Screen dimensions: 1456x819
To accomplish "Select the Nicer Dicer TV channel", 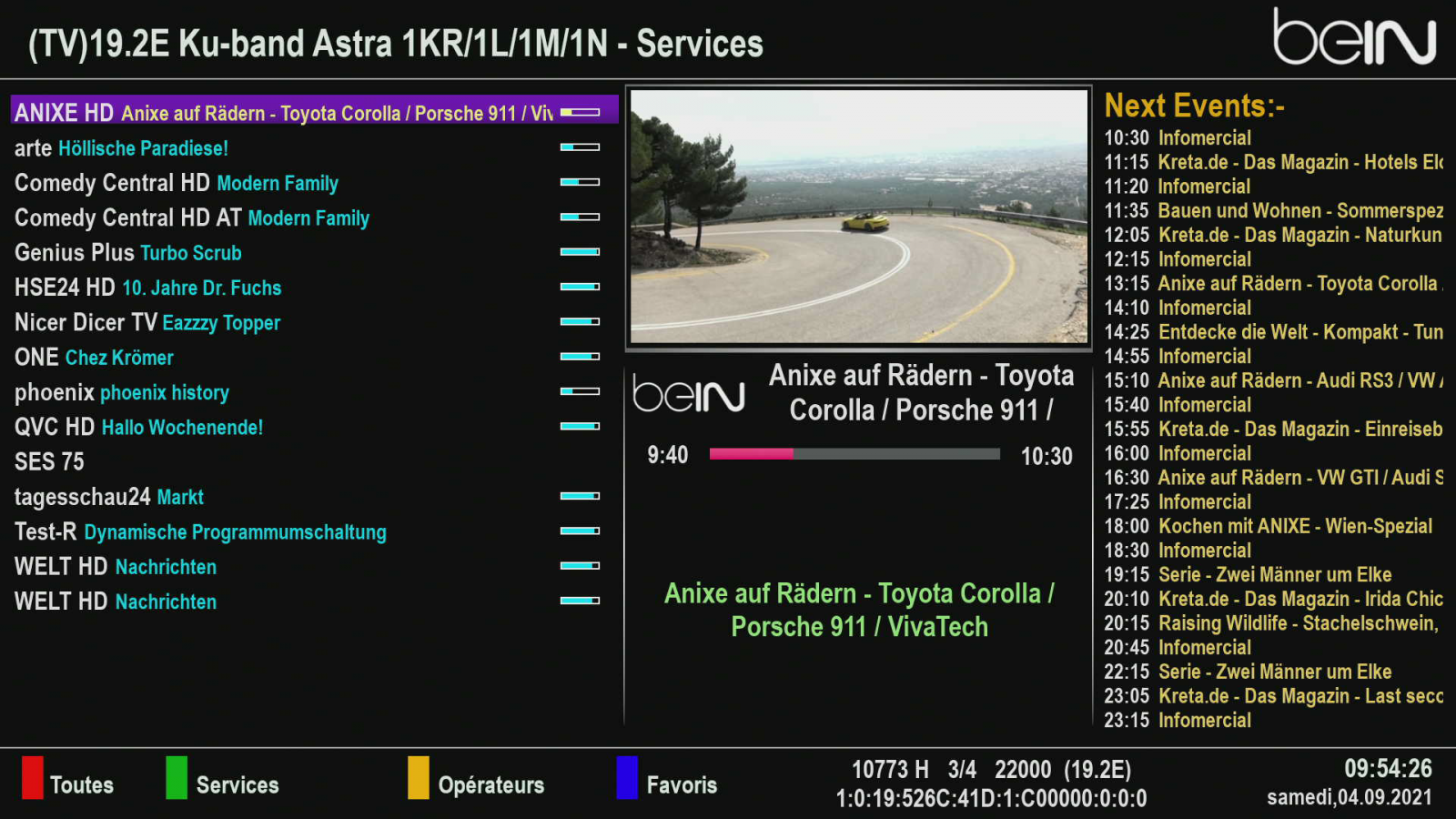I will pyautogui.click(x=314, y=322).
